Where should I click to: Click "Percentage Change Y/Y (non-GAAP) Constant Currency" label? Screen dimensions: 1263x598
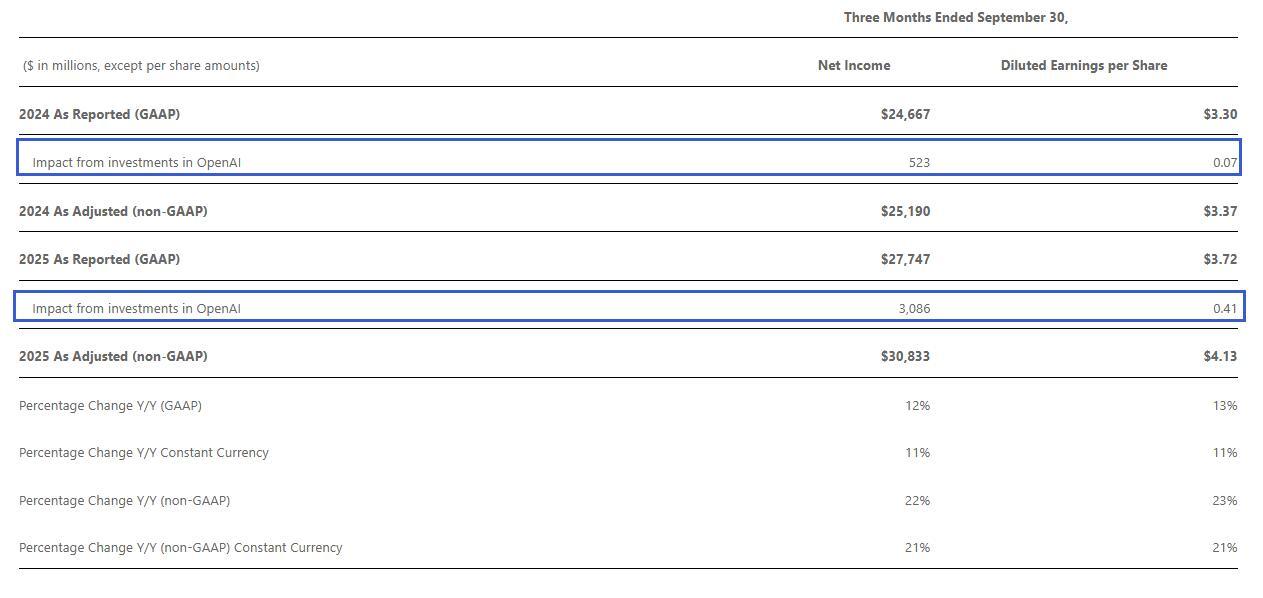click(180, 547)
